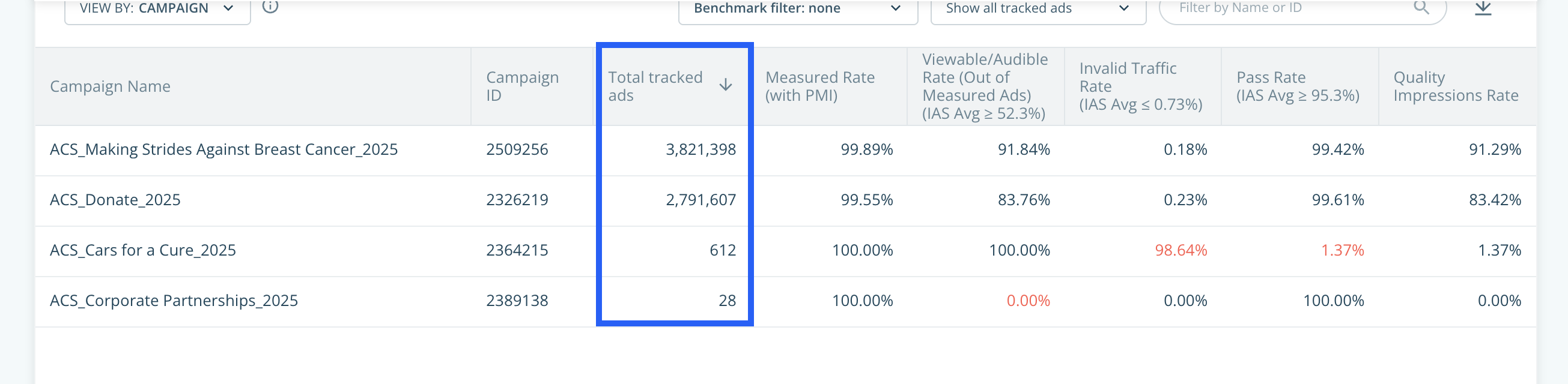Click the search magnifier icon
The height and width of the screenshot is (384, 1568).
(1421, 7)
